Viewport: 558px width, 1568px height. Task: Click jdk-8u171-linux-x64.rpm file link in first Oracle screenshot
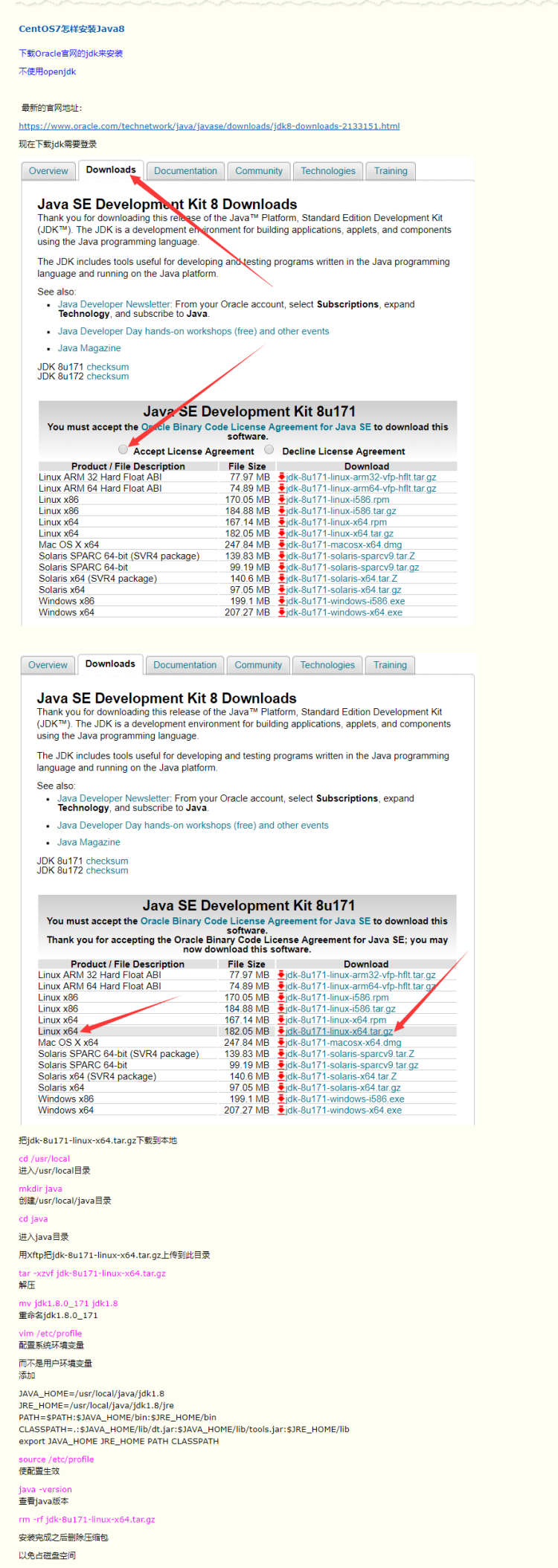click(336, 522)
